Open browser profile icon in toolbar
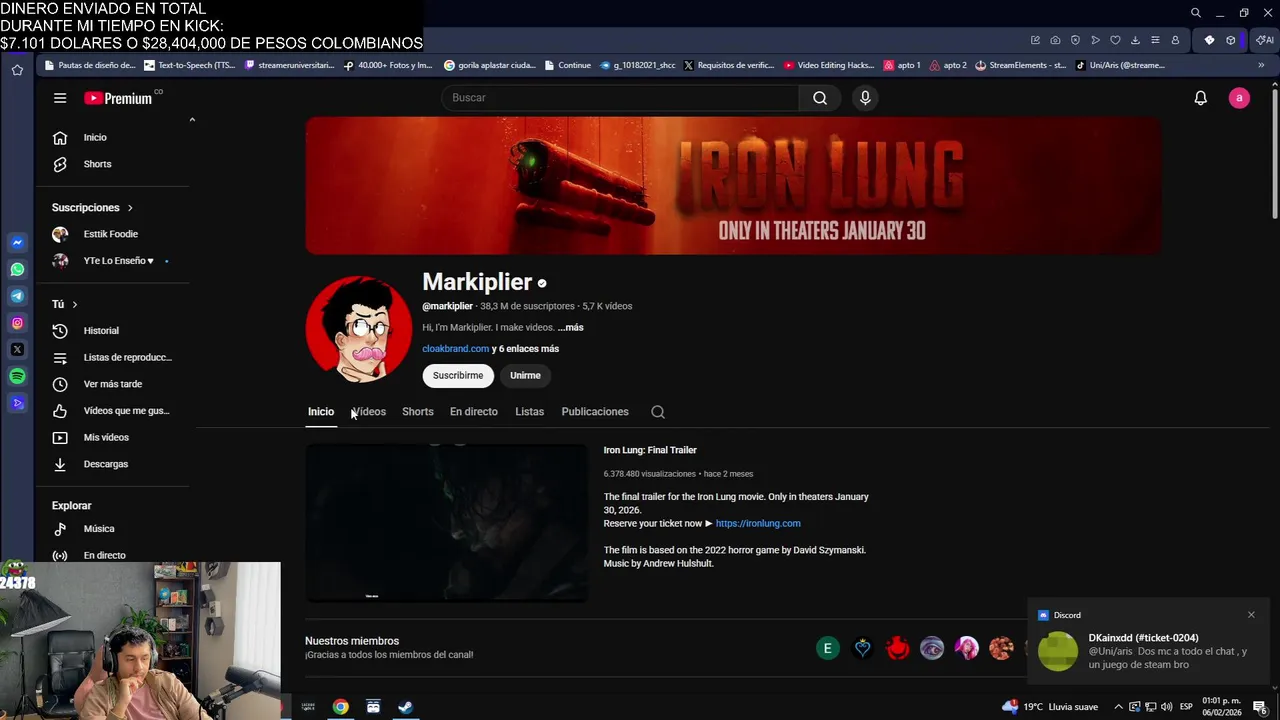 pyautogui.click(x=1175, y=40)
